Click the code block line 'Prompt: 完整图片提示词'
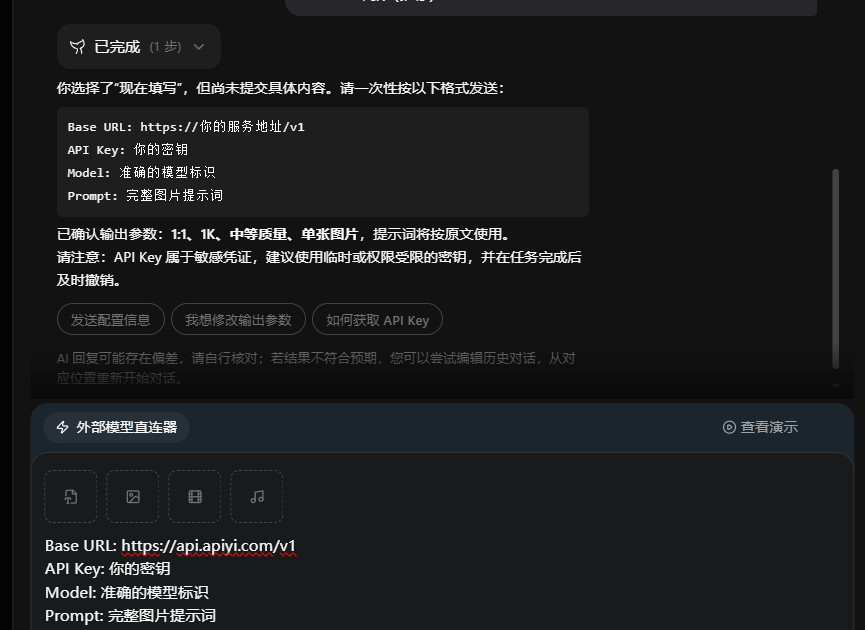This screenshot has width=865, height=630. 145,196
